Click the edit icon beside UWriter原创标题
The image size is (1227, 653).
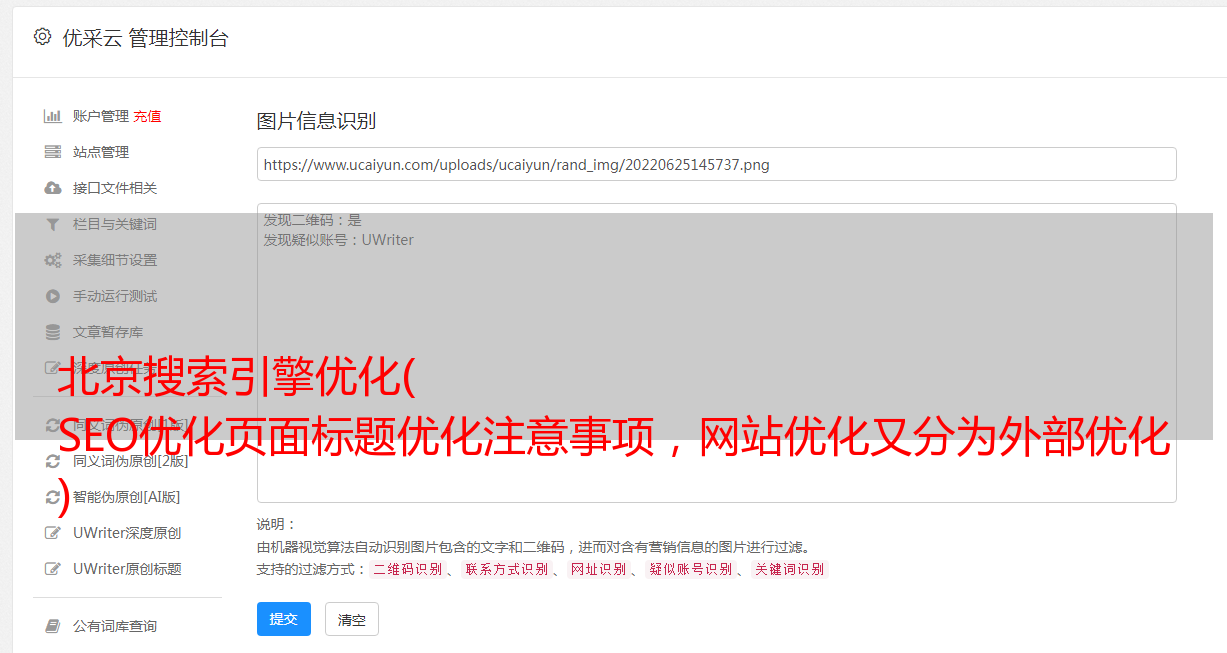(x=53, y=569)
